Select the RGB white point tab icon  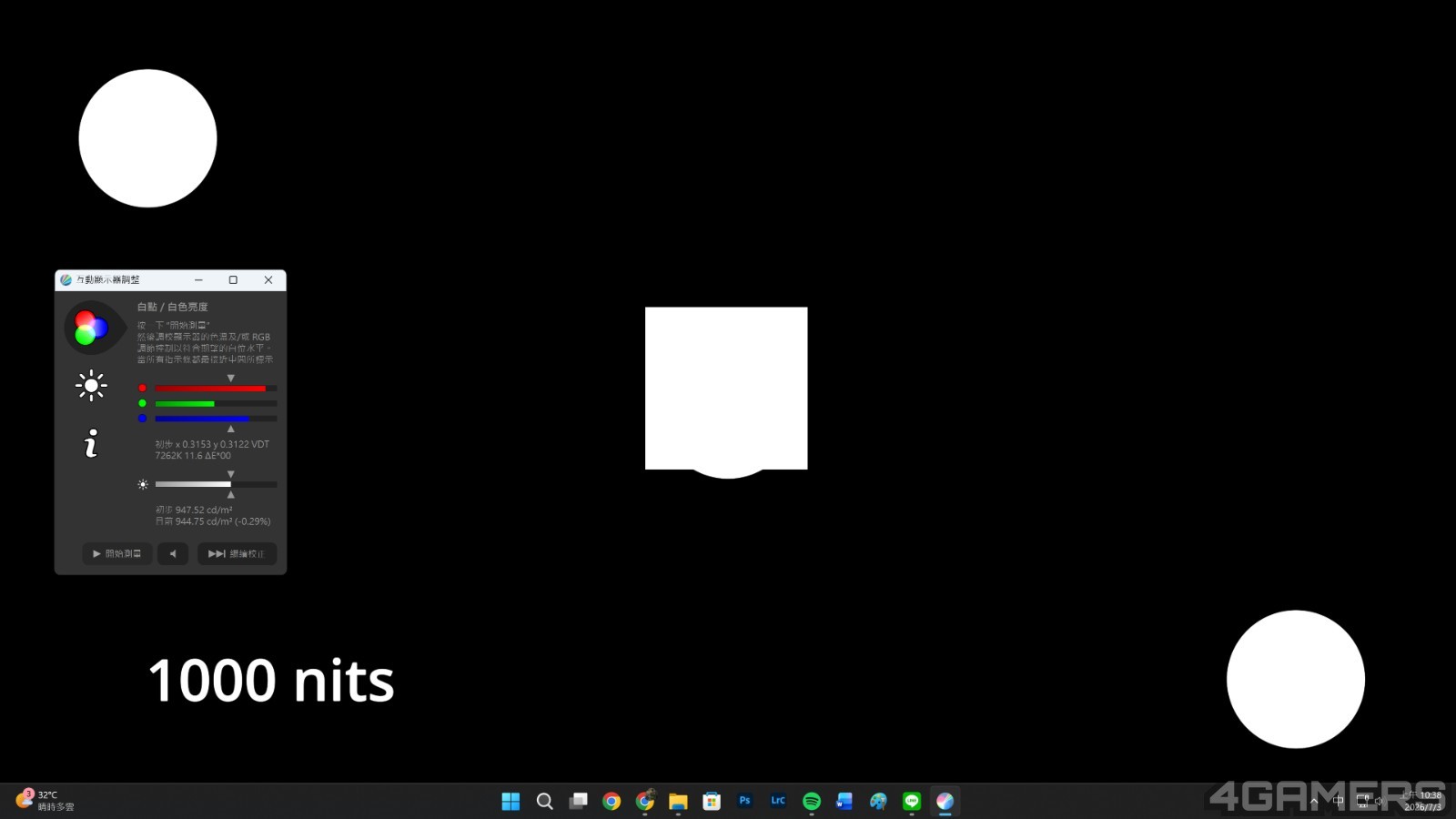(91, 328)
